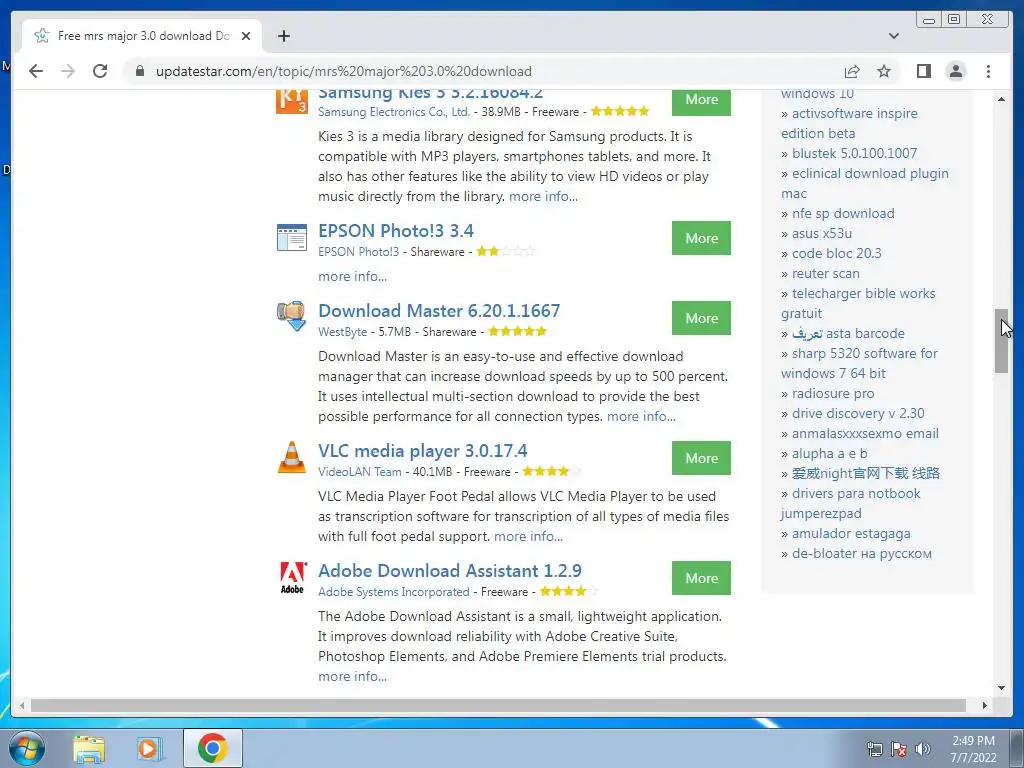Open the VideoLAN Team publisher link
The height and width of the screenshot is (768, 1024).
pyautogui.click(x=359, y=472)
